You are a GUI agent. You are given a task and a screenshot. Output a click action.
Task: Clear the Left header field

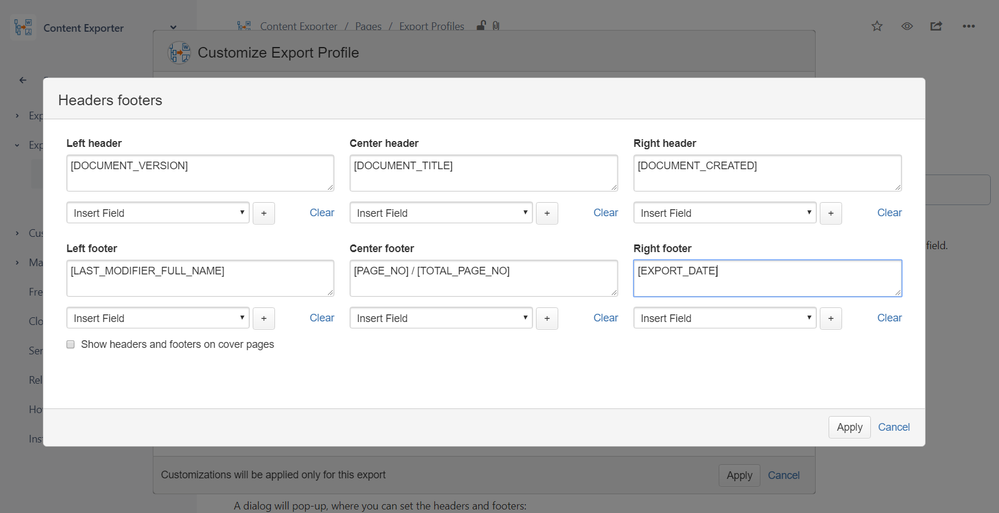point(322,212)
